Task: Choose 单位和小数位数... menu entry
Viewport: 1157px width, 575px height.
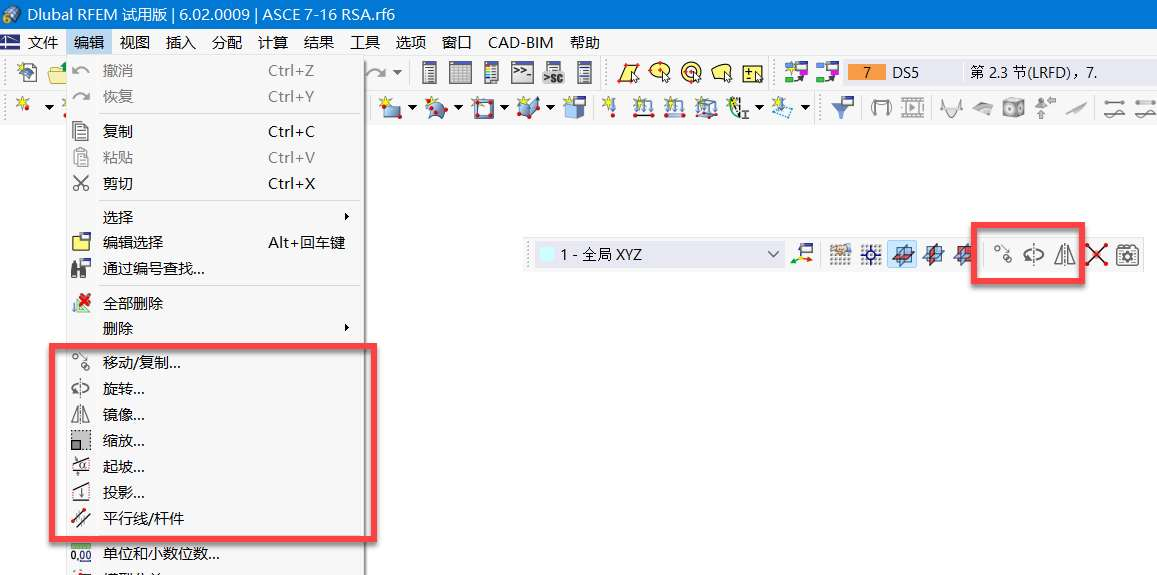Action: tap(215, 554)
